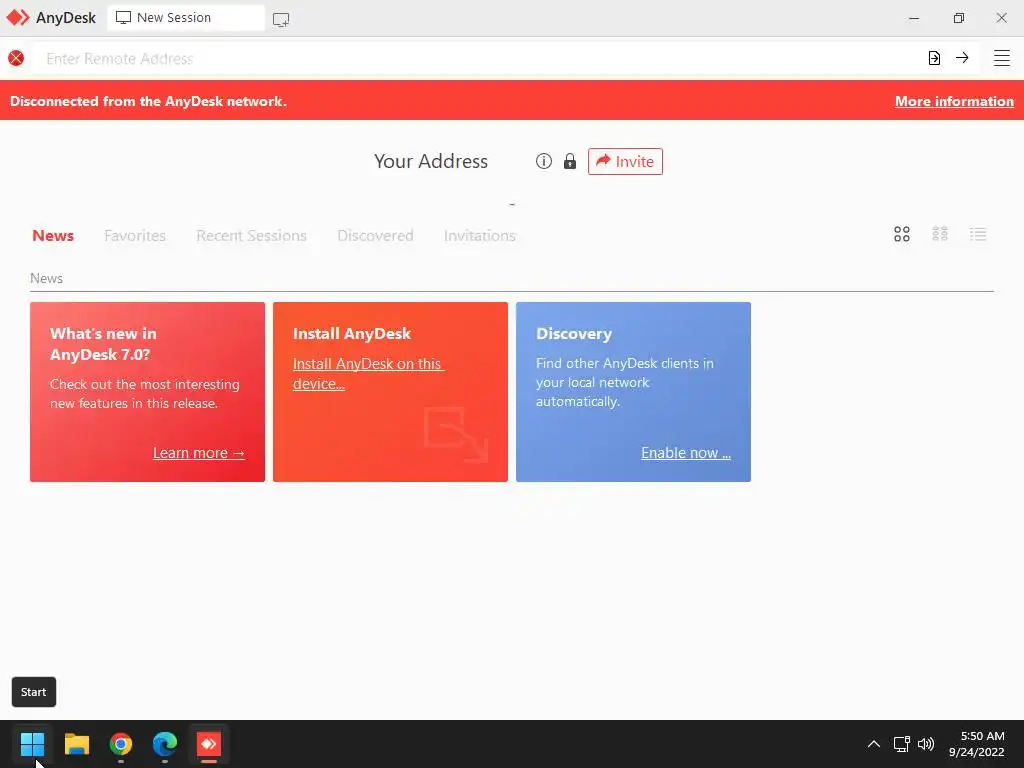Click Install AnyDesk on this device link
Viewport: 1024px width, 768px height.
click(x=368, y=374)
